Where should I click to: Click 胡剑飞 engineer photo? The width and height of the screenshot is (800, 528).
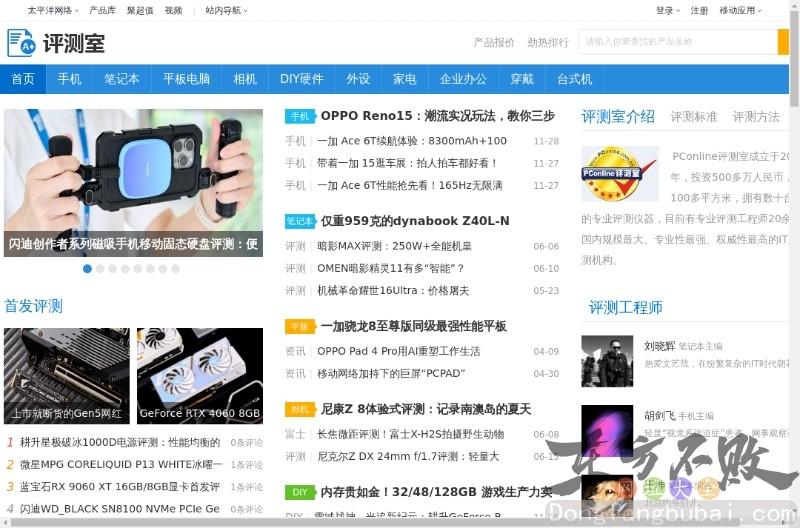(607, 431)
